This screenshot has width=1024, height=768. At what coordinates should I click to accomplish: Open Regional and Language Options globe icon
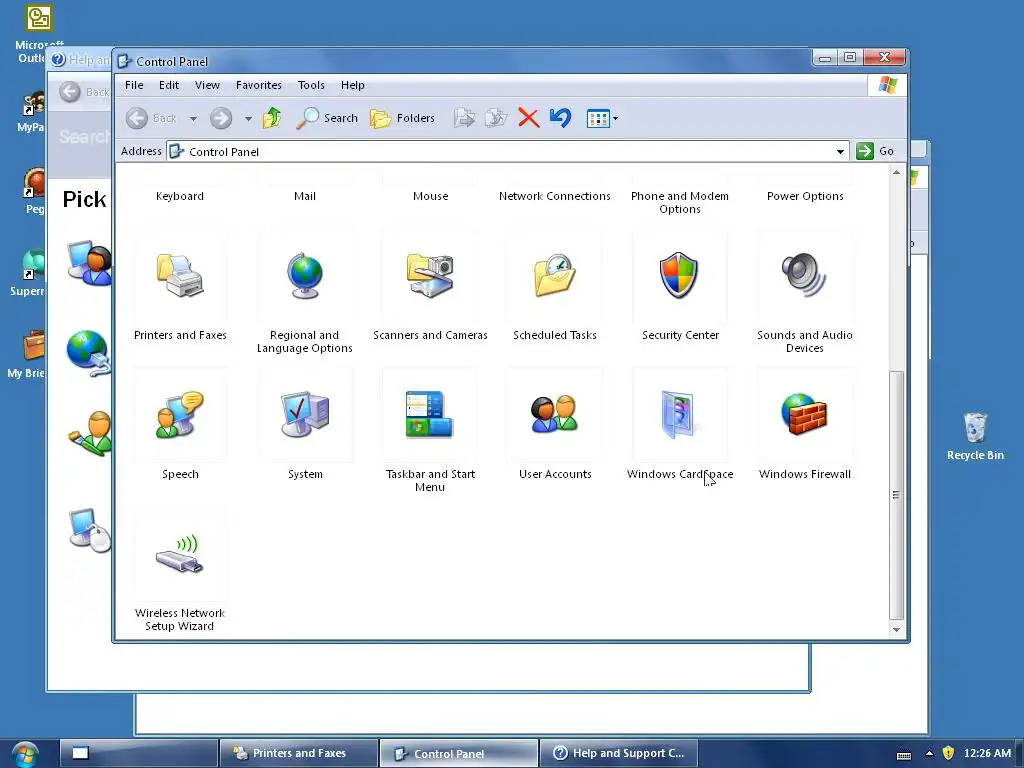[x=305, y=276]
